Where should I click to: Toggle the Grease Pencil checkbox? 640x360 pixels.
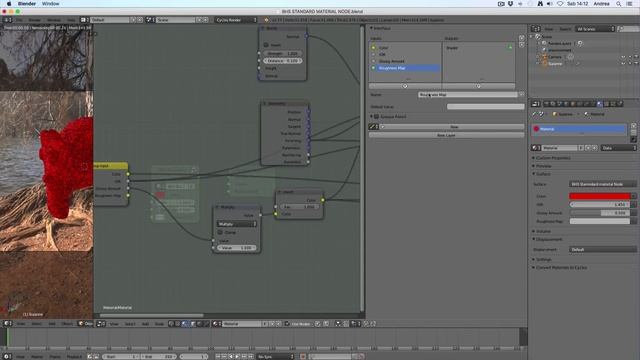click(377, 117)
